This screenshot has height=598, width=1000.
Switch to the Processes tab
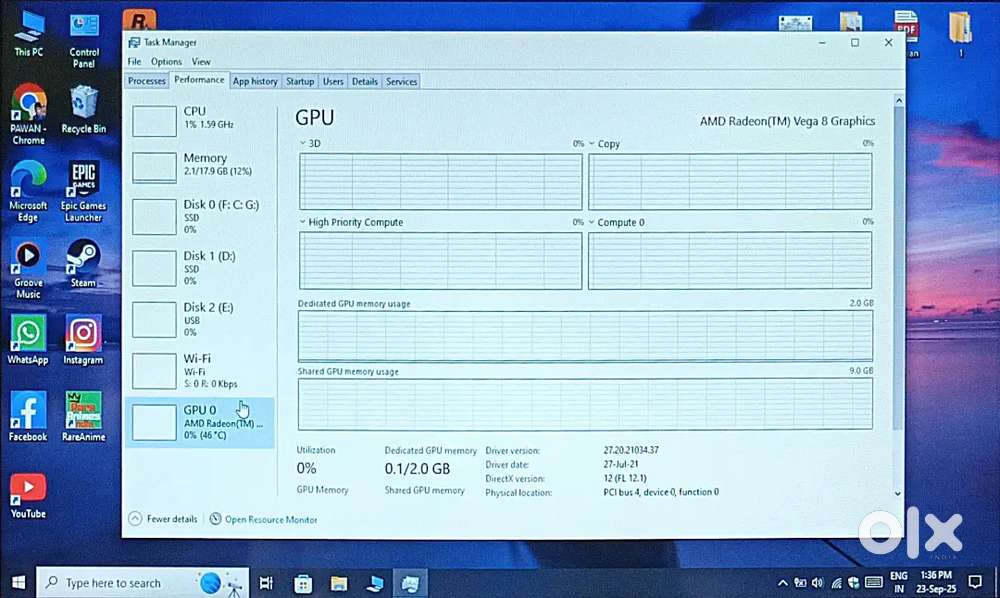click(147, 81)
